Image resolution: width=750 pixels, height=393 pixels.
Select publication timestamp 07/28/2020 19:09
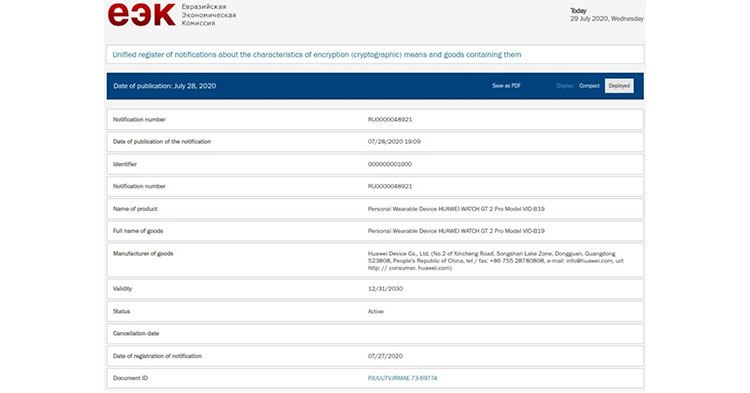click(394, 142)
